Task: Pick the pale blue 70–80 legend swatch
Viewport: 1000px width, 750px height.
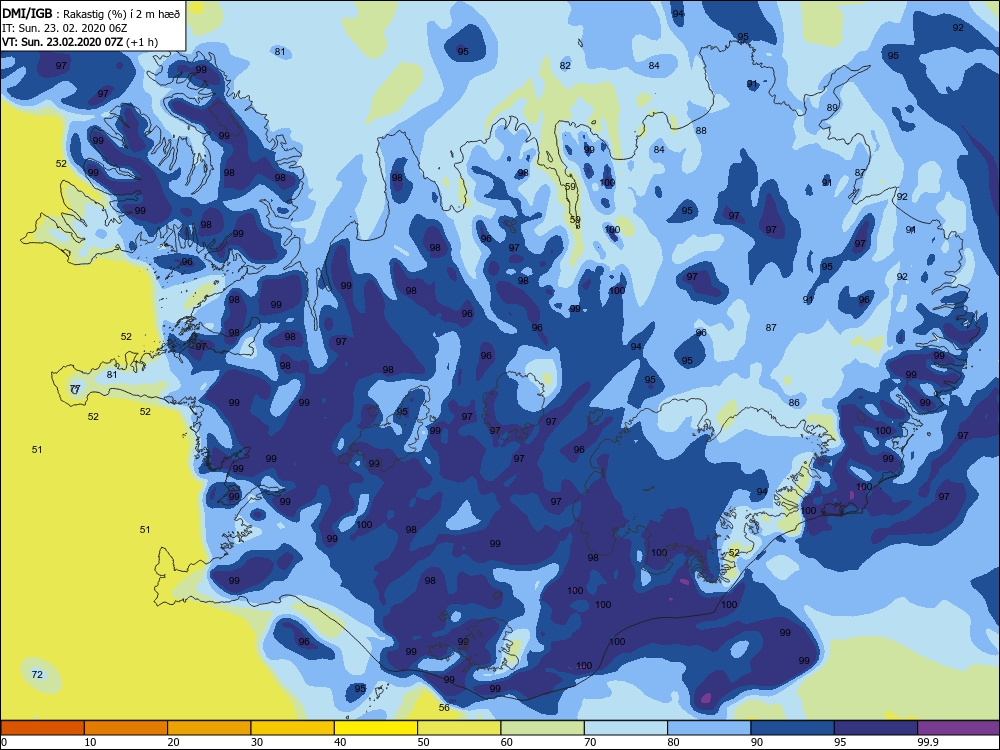Action: click(x=626, y=728)
